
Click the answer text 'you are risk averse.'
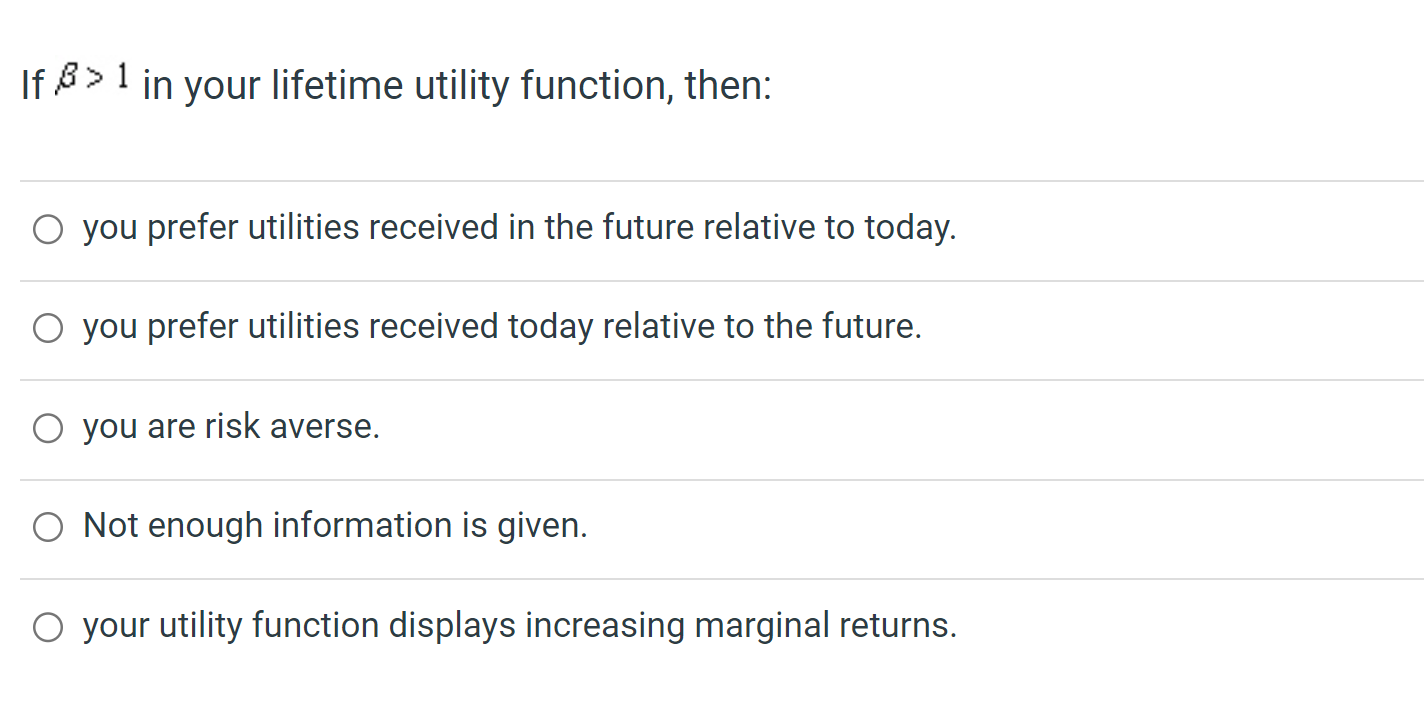pos(231,426)
